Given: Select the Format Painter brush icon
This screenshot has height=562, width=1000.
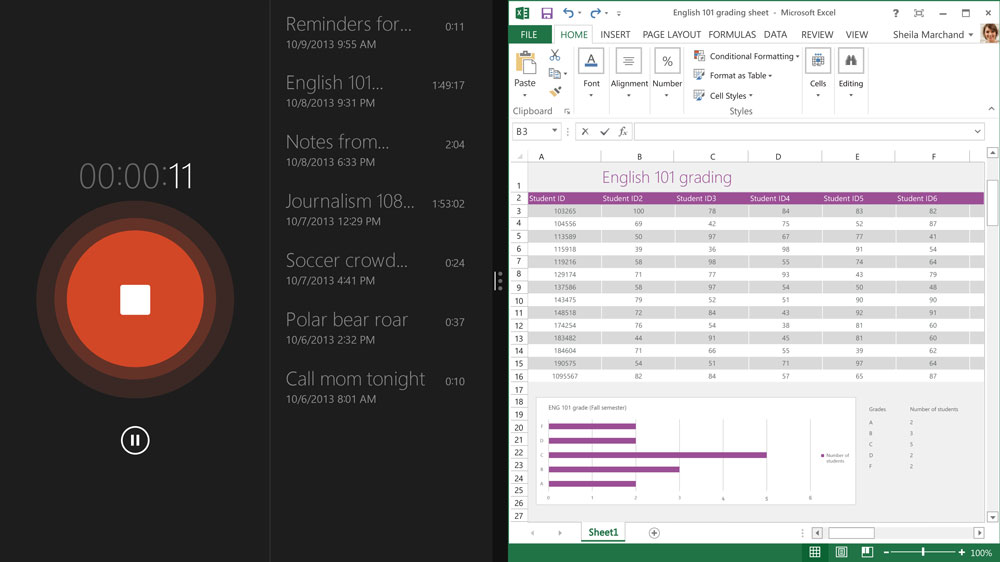Looking at the screenshot, I should click(x=555, y=92).
